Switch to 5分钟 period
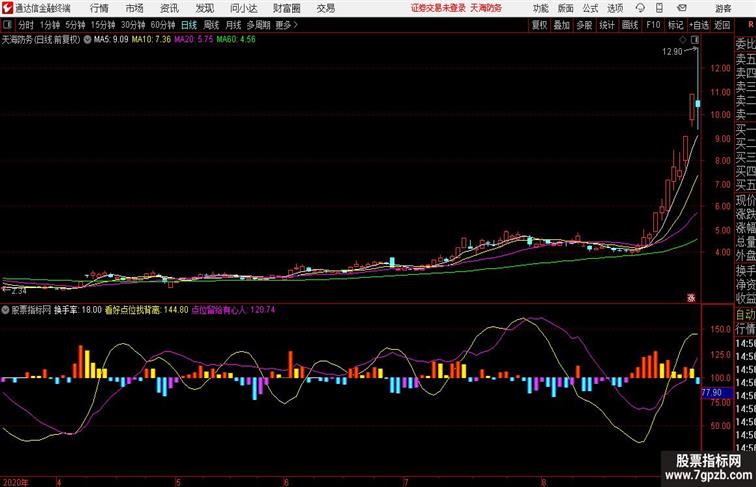The image size is (756, 487). (x=75, y=25)
